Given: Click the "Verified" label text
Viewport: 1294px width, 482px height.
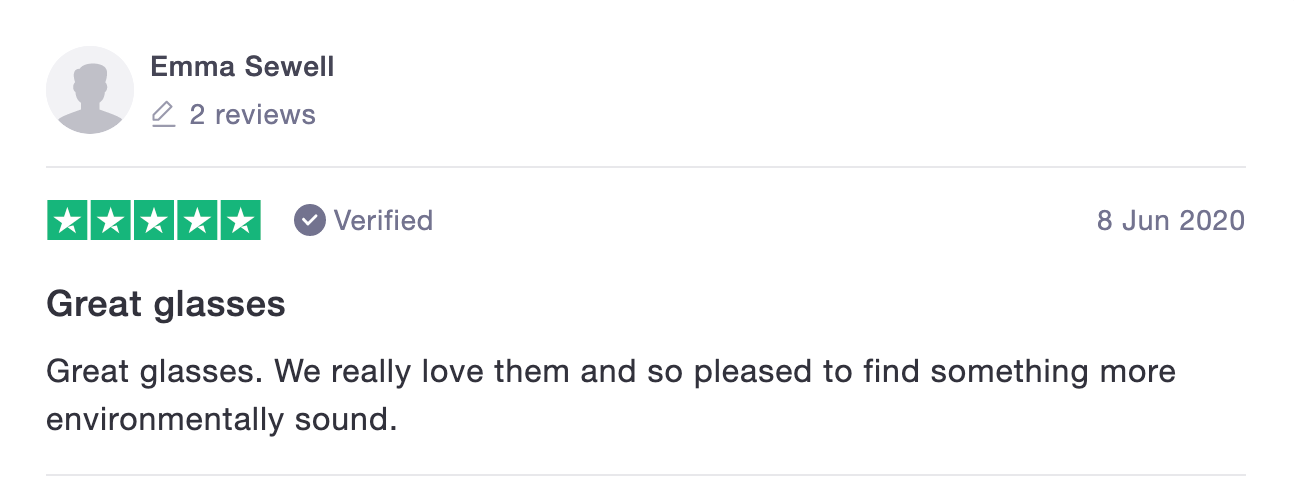Looking at the screenshot, I should pos(383,220).
